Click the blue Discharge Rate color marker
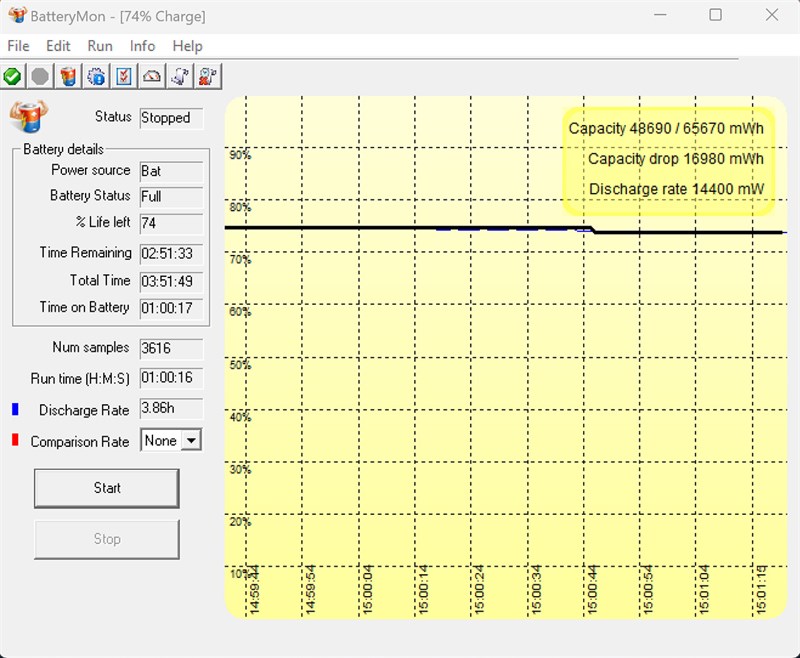Image resolution: width=800 pixels, height=658 pixels. [15, 410]
